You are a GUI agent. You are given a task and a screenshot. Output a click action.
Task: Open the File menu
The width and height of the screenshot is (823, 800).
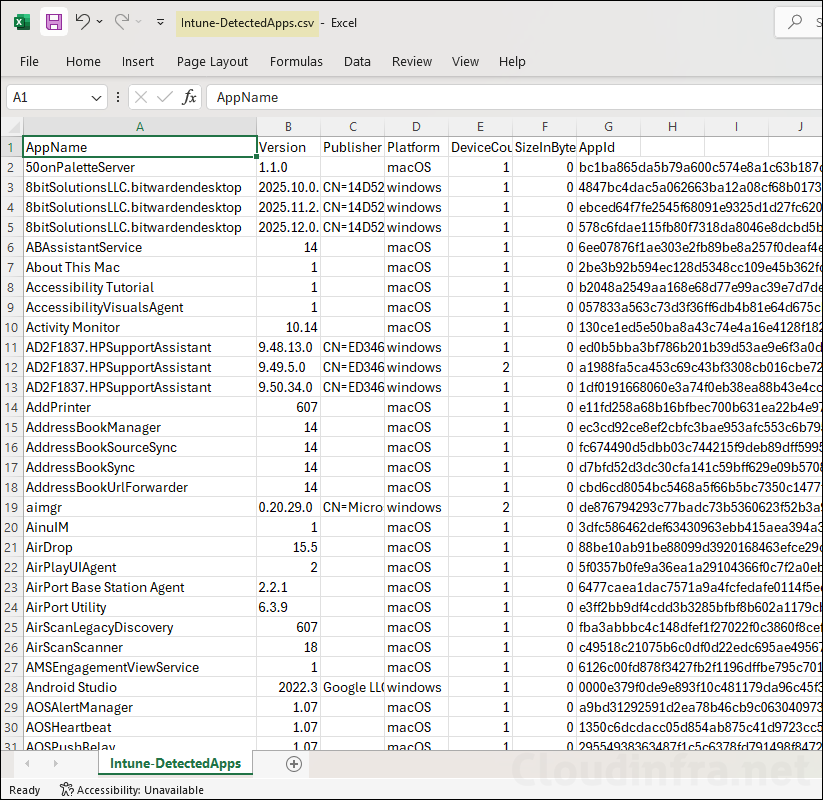coord(28,61)
